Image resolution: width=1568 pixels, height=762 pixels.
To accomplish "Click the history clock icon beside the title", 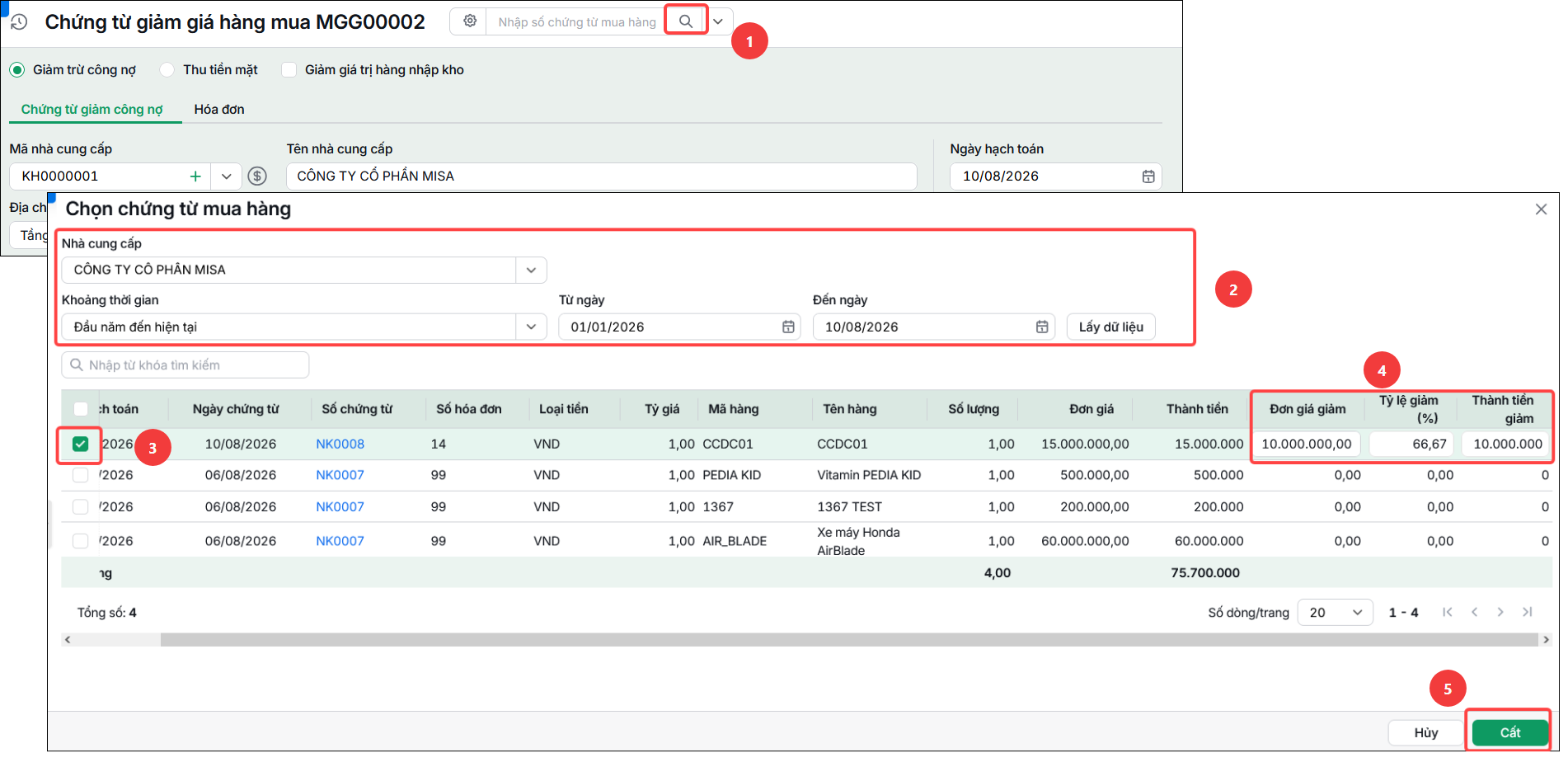I will coord(19,22).
